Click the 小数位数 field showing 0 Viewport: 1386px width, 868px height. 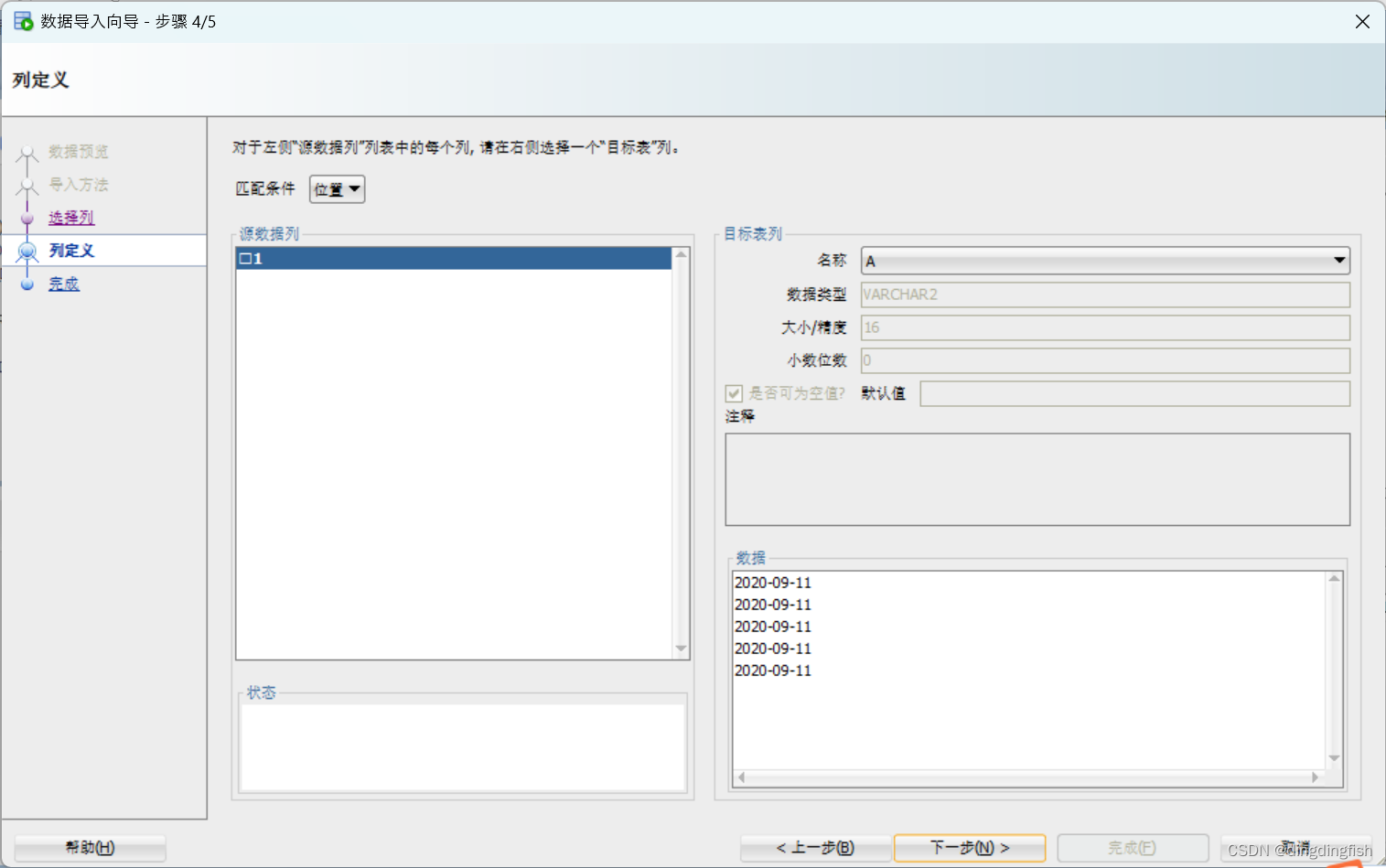point(1105,360)
